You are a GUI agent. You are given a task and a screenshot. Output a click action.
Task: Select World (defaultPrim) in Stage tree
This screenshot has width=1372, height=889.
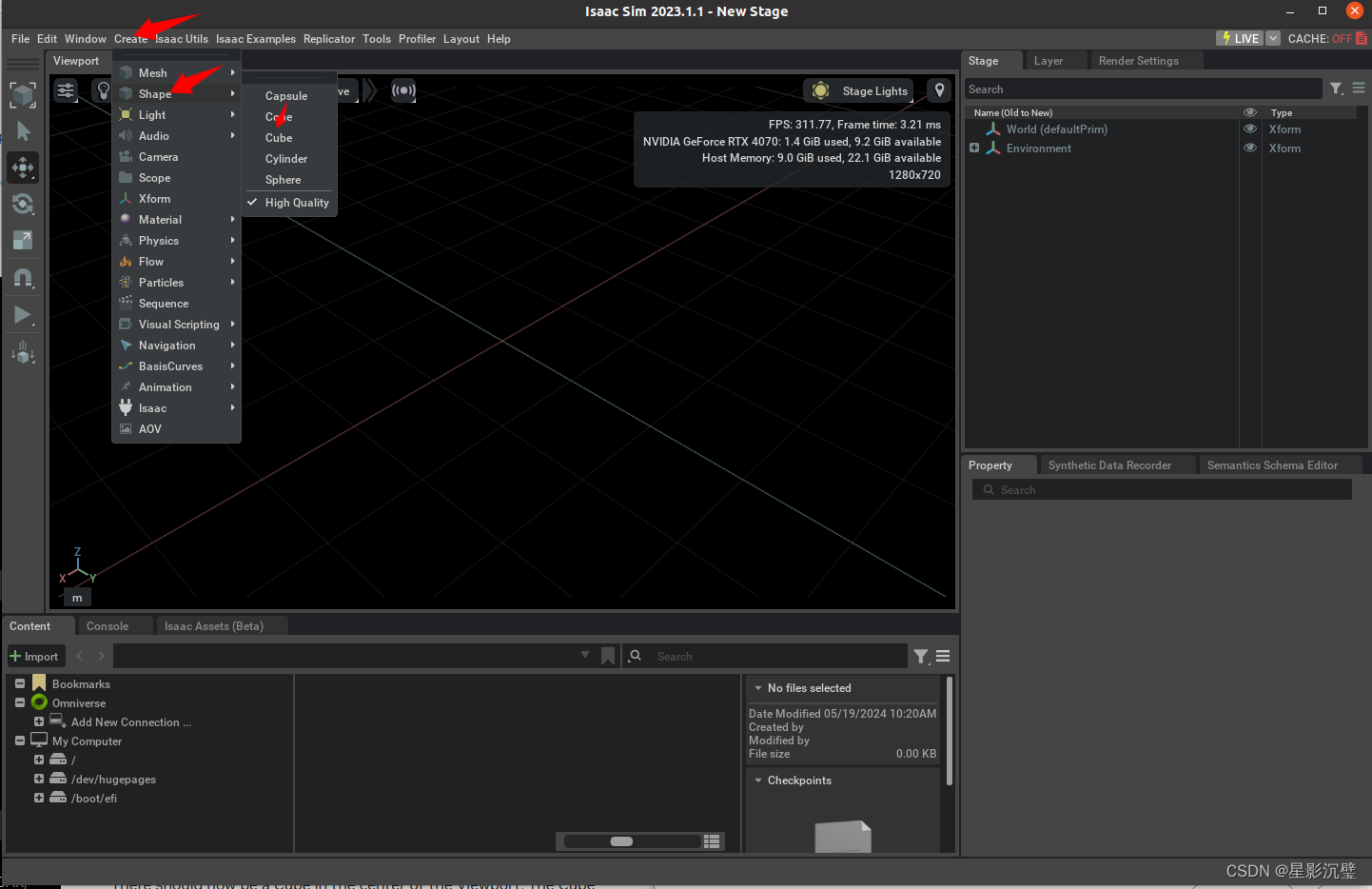click(x=1056, y=129)
